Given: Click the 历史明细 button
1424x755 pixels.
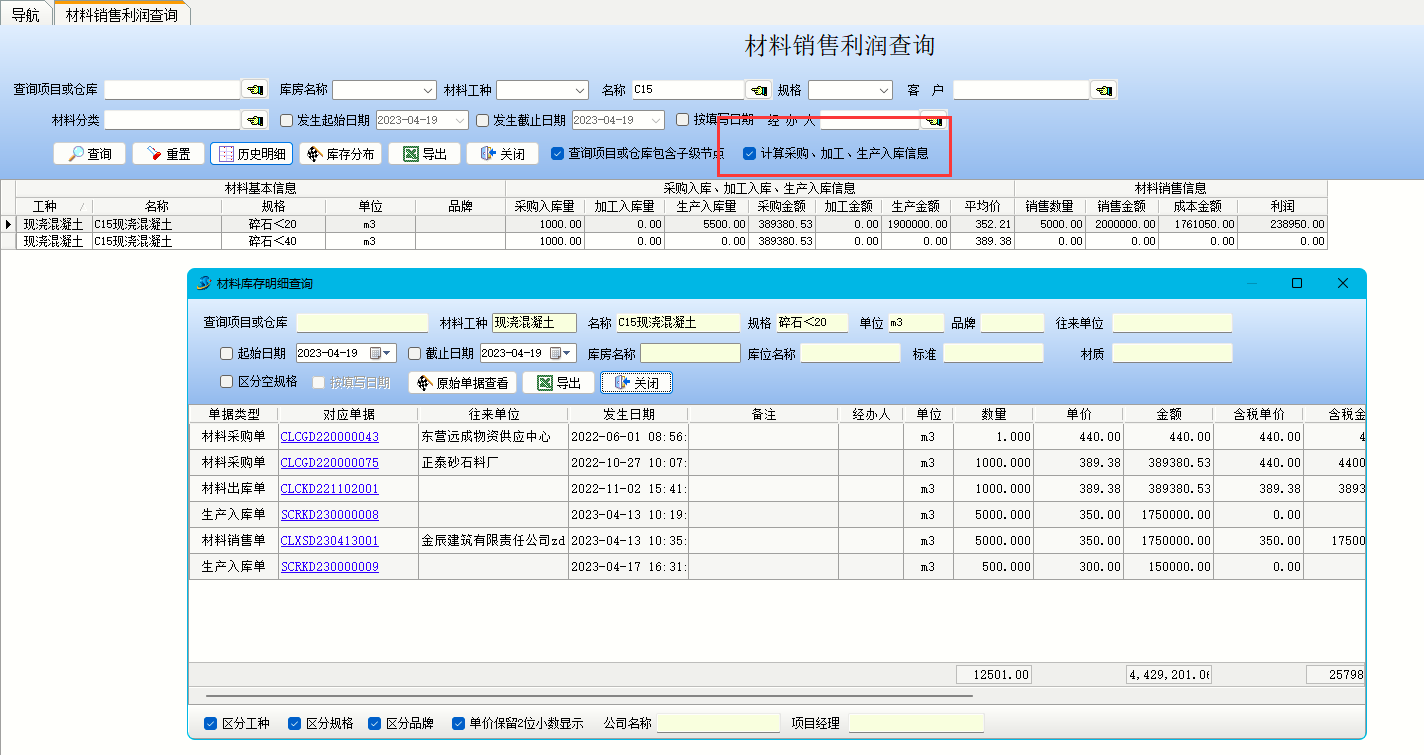Looking at the screenshot, I should [x=251, y=154].
